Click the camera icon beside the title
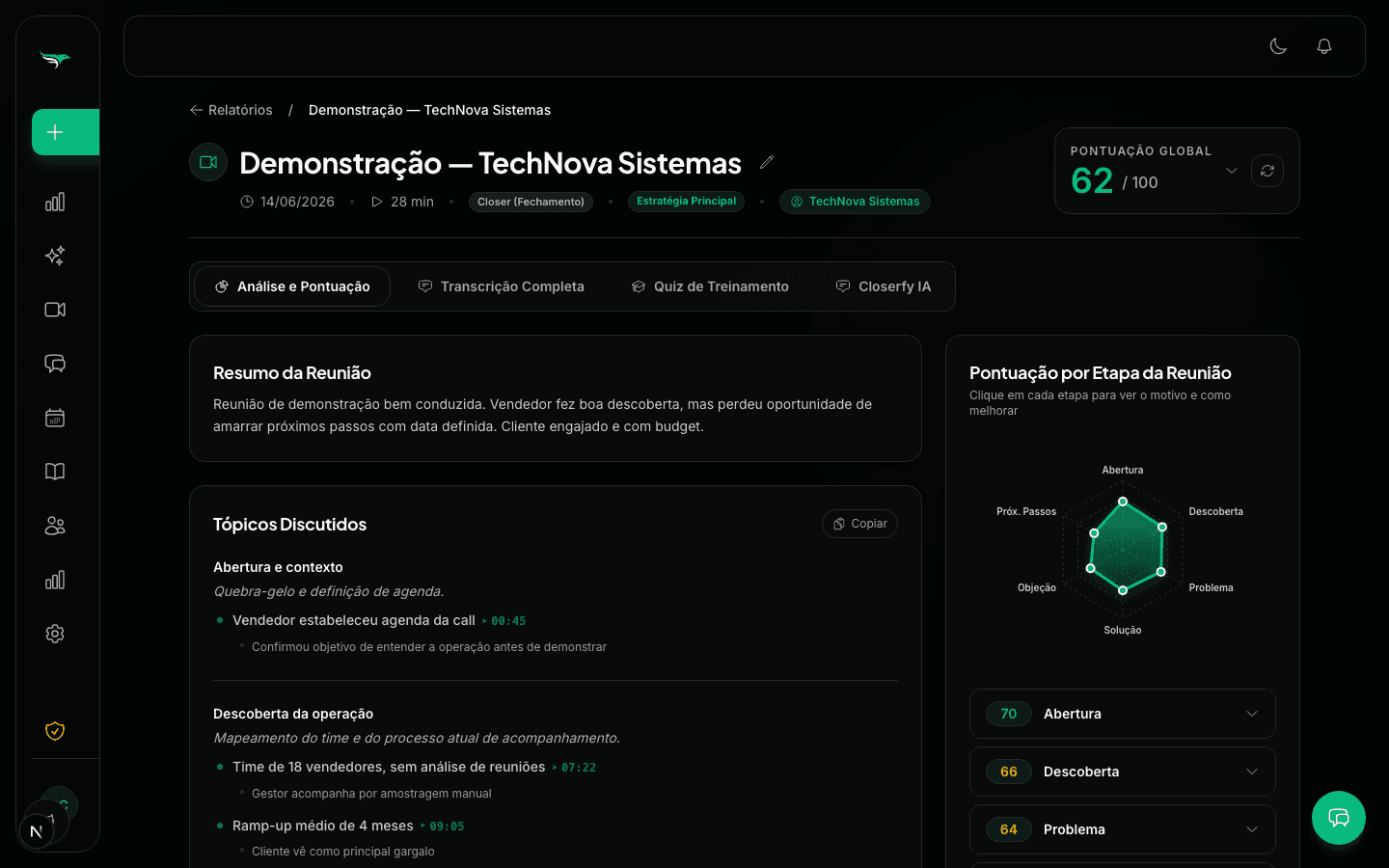 208,162
